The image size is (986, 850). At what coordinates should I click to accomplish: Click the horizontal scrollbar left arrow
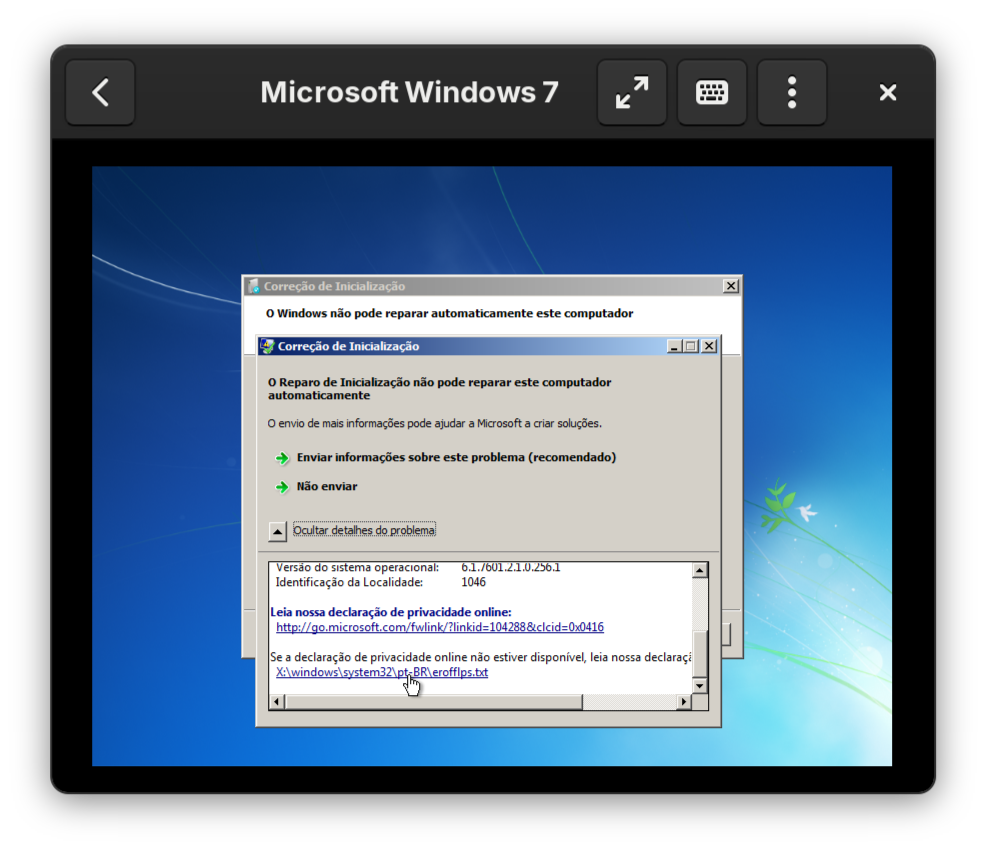point(277,702)
